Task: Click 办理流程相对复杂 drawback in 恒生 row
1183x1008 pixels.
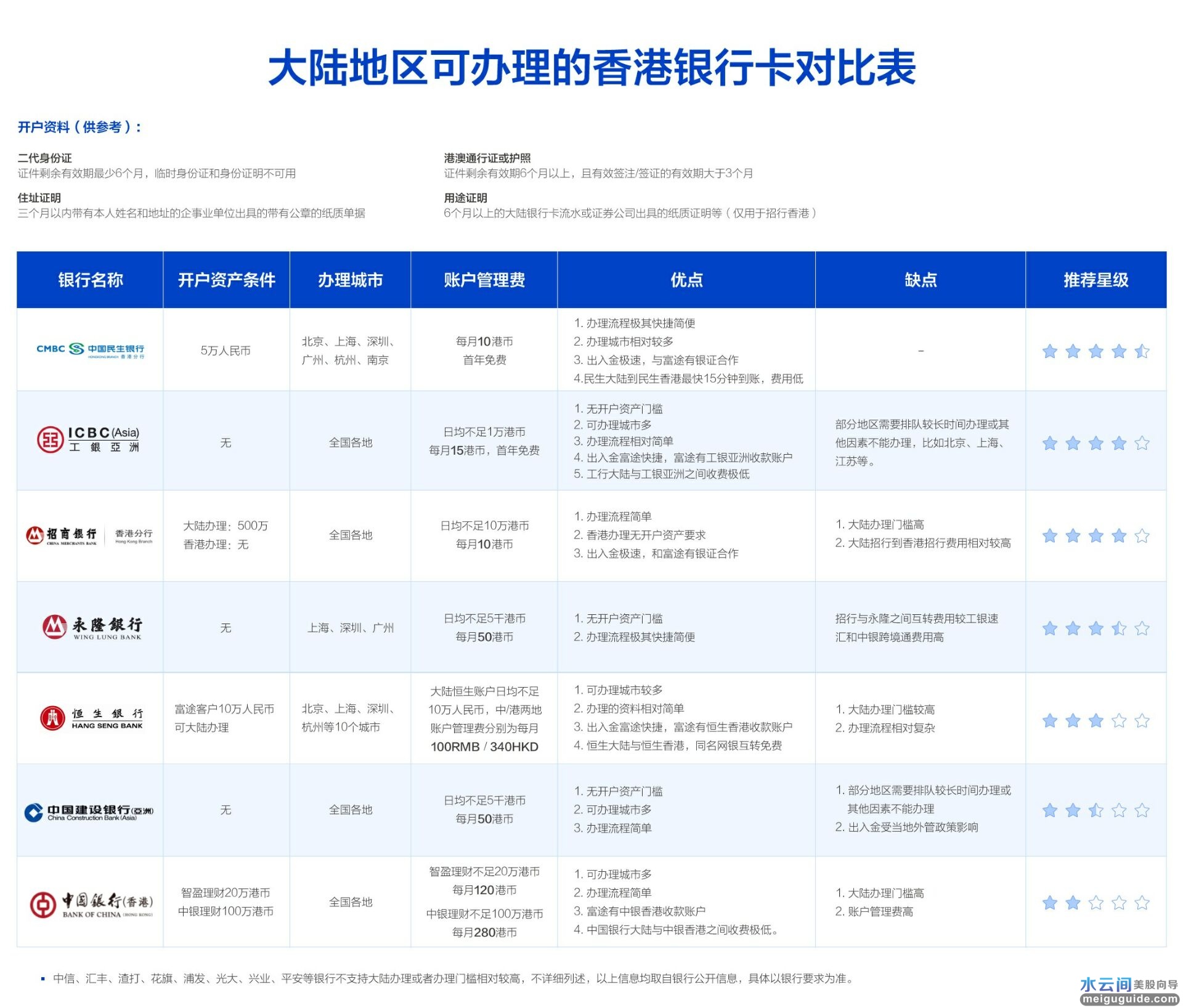Action: click(x=885, y=728)
